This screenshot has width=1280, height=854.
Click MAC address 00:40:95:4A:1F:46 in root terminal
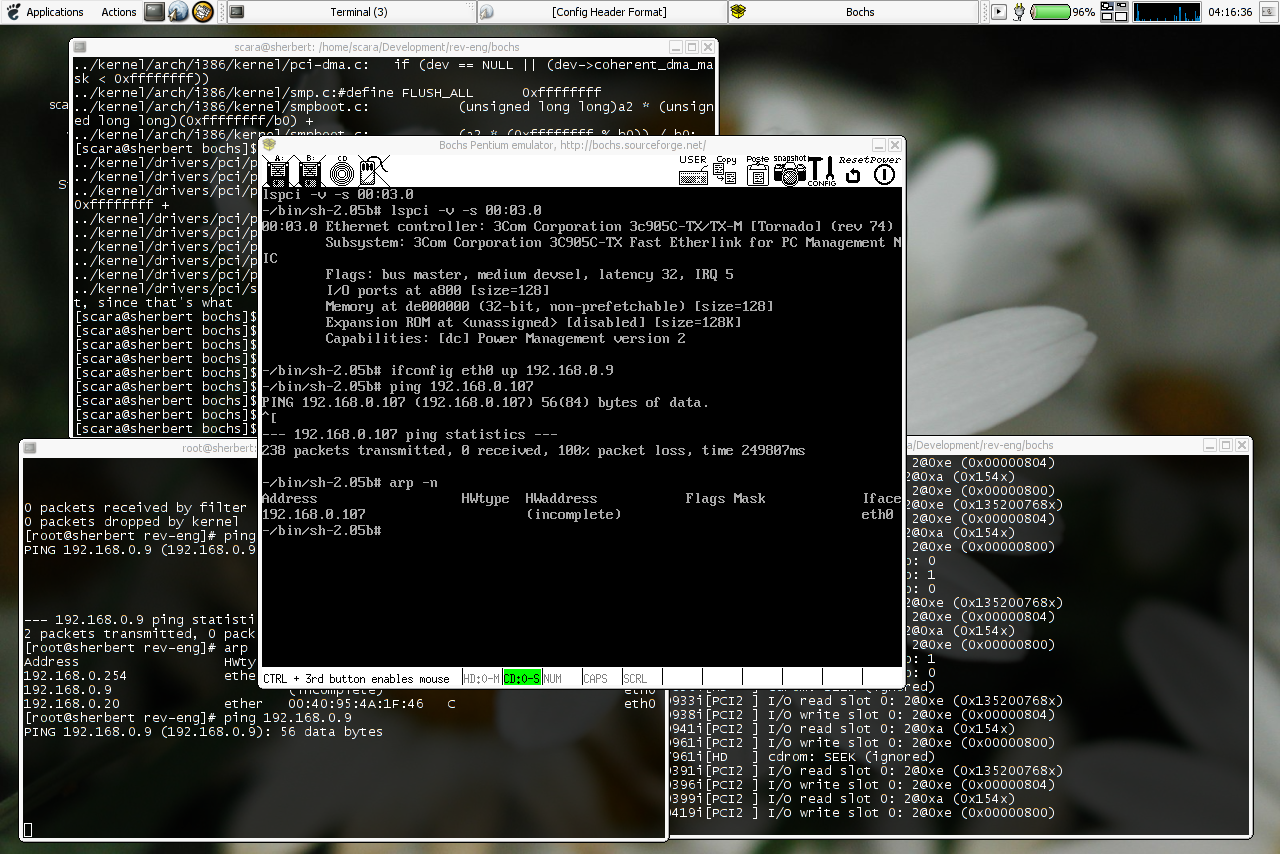pos(355,703)
